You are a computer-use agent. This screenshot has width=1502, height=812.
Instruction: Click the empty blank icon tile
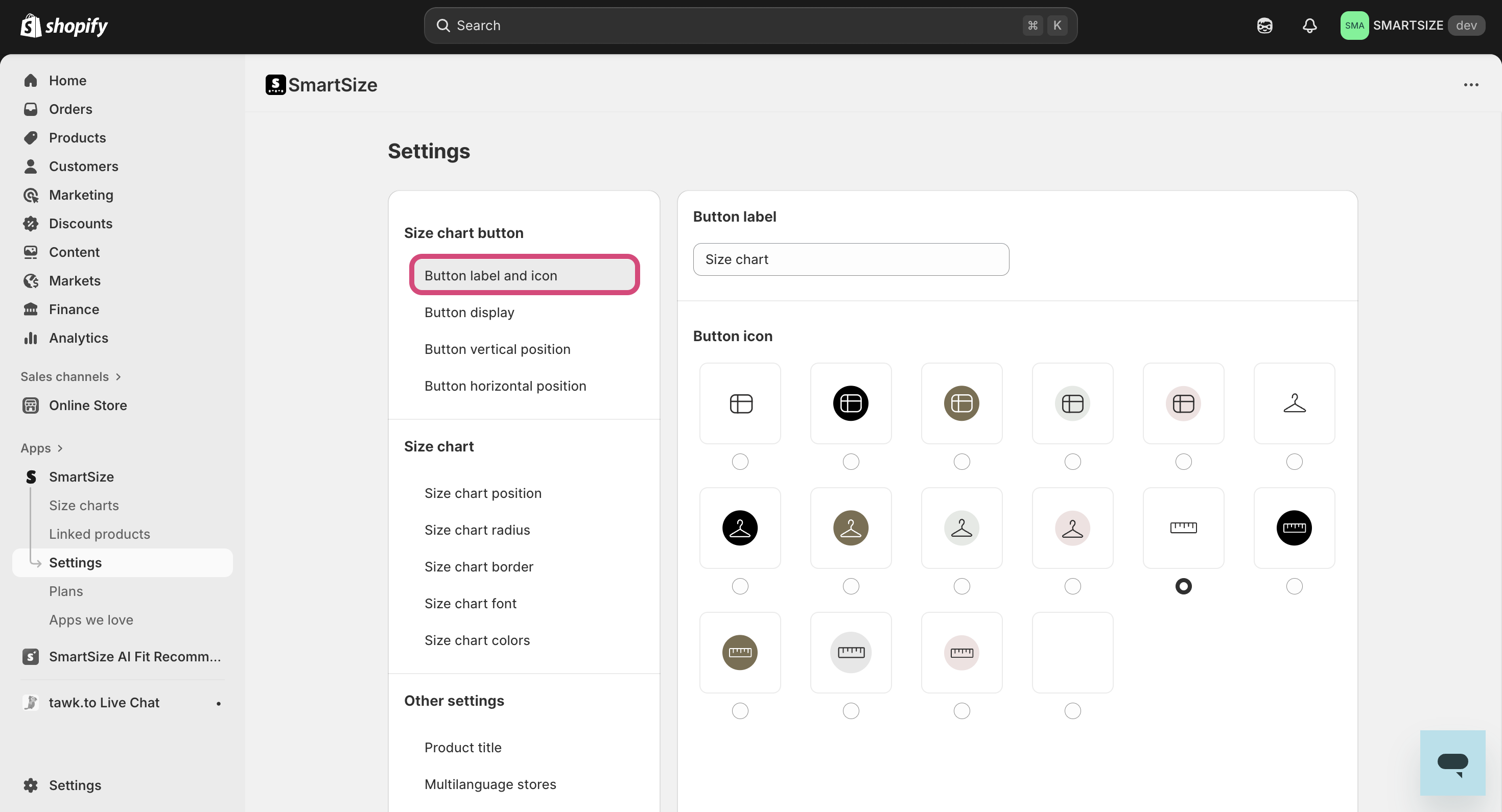click(x=1072, y=652)
